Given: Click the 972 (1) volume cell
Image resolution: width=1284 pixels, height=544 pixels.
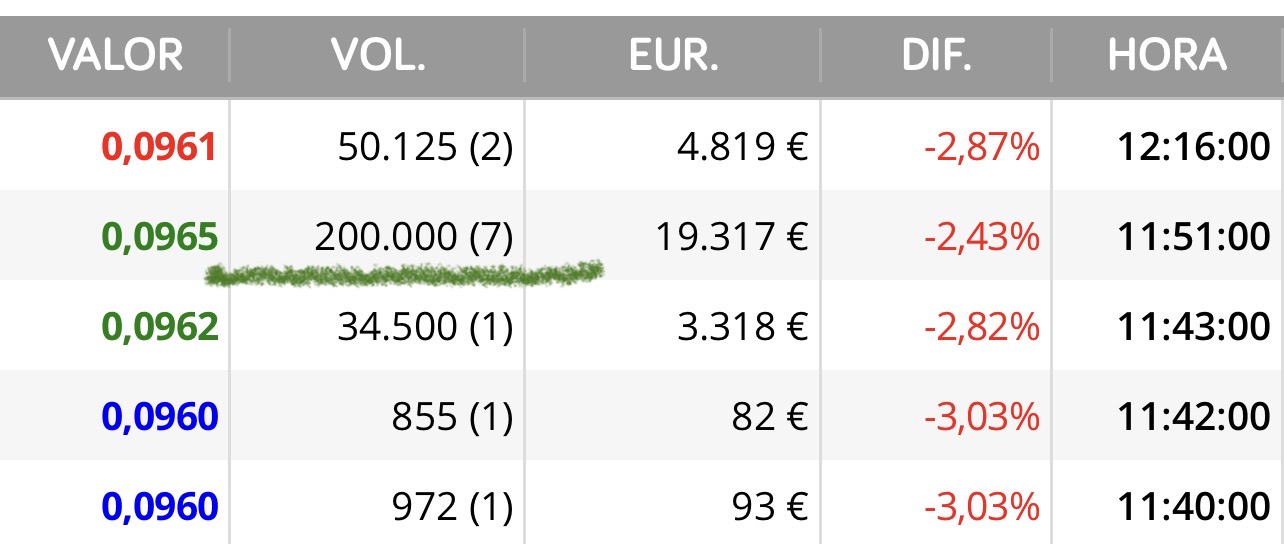Looking at the screenshot, I should click(x=451, y=507).
